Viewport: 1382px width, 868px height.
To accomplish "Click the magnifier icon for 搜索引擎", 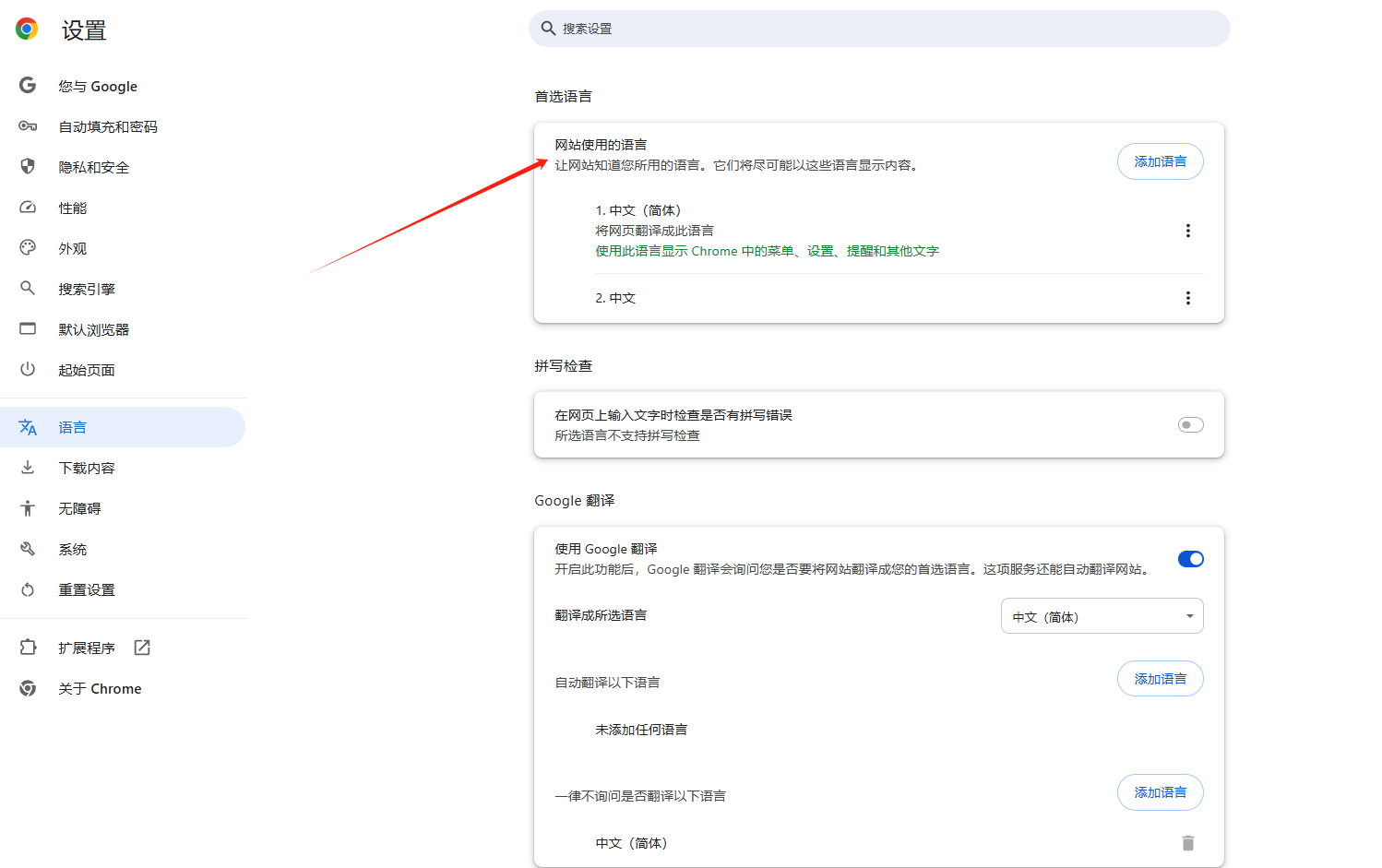I will (28, 289).
